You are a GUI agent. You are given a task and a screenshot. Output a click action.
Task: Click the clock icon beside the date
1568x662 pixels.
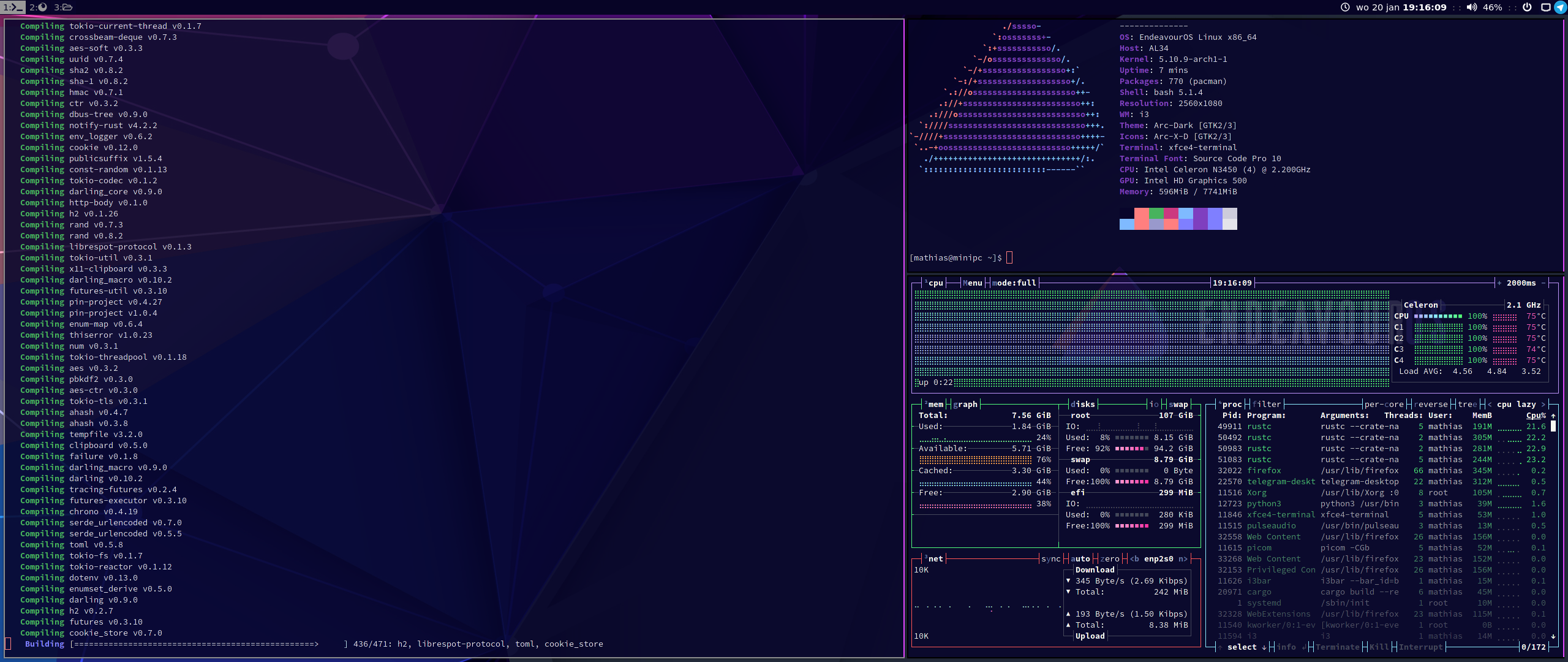(1346, 7)
